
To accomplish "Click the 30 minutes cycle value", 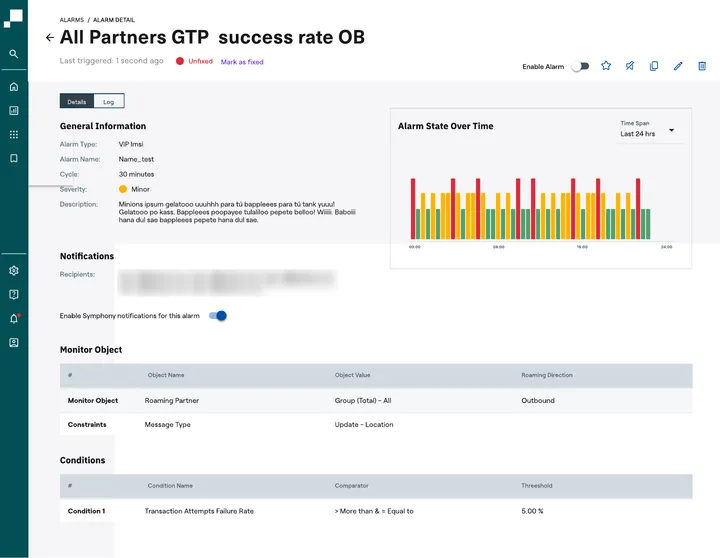I will click(136, 175).
